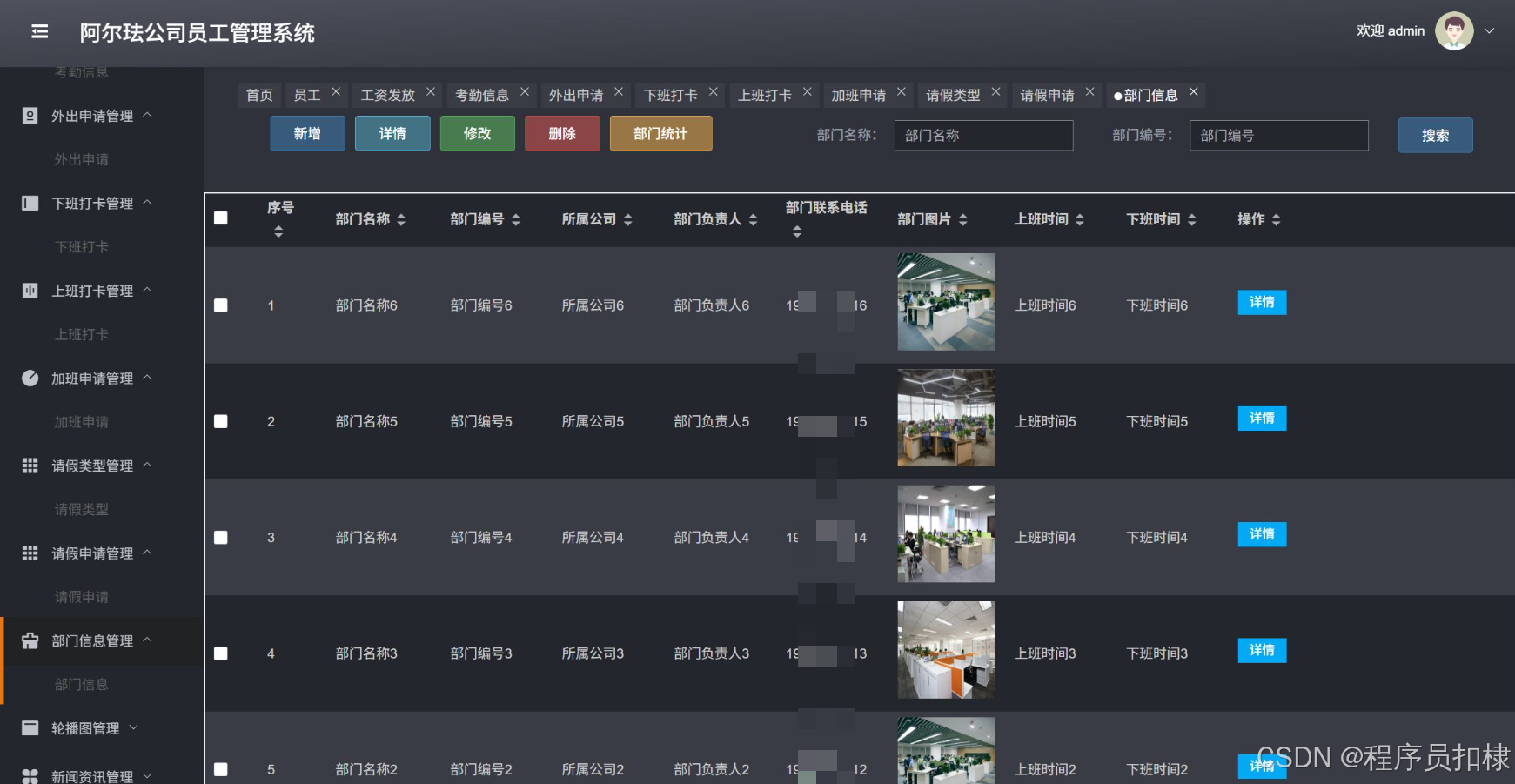Sort by 上班时间 column arrows
1515x784 pixels.
click(1080, 220)
